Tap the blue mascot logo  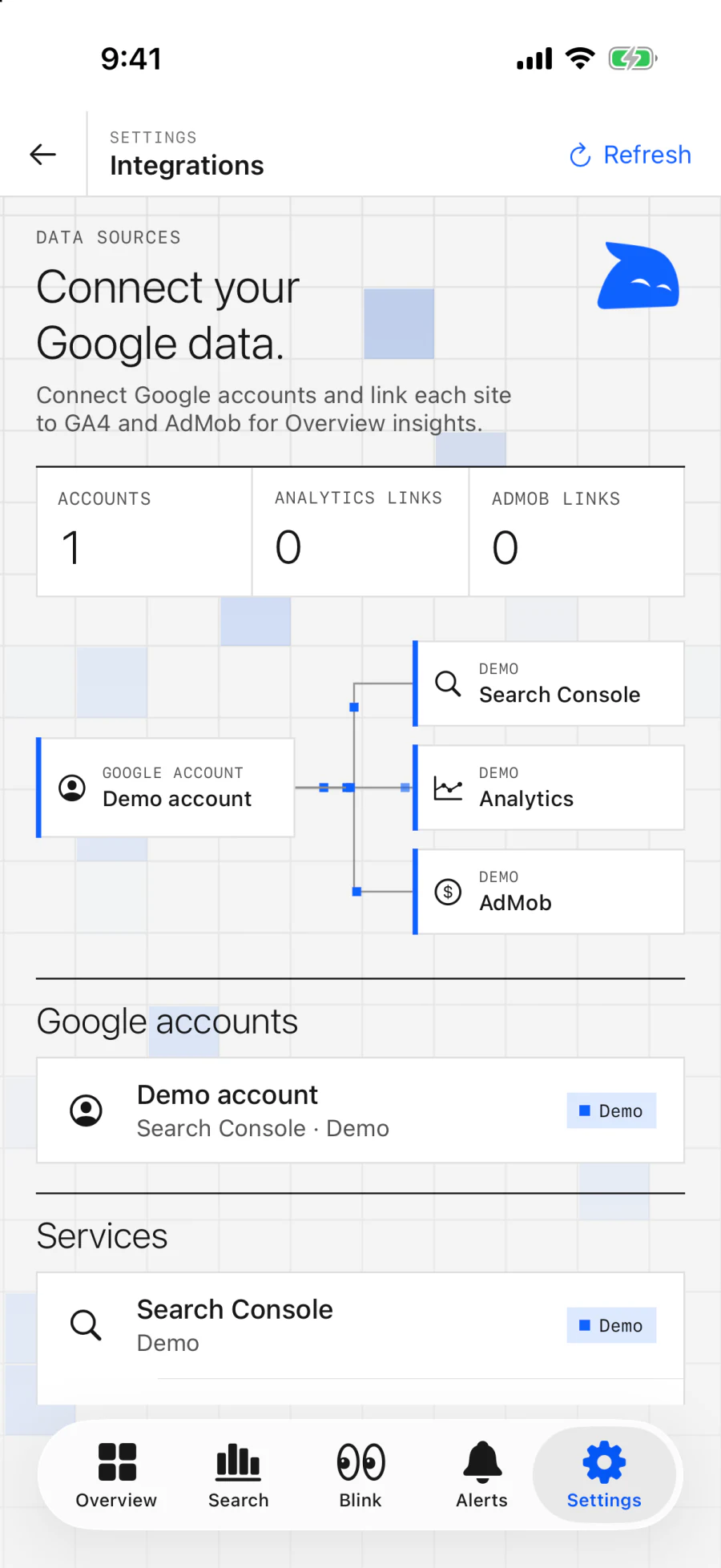(638, 276)
